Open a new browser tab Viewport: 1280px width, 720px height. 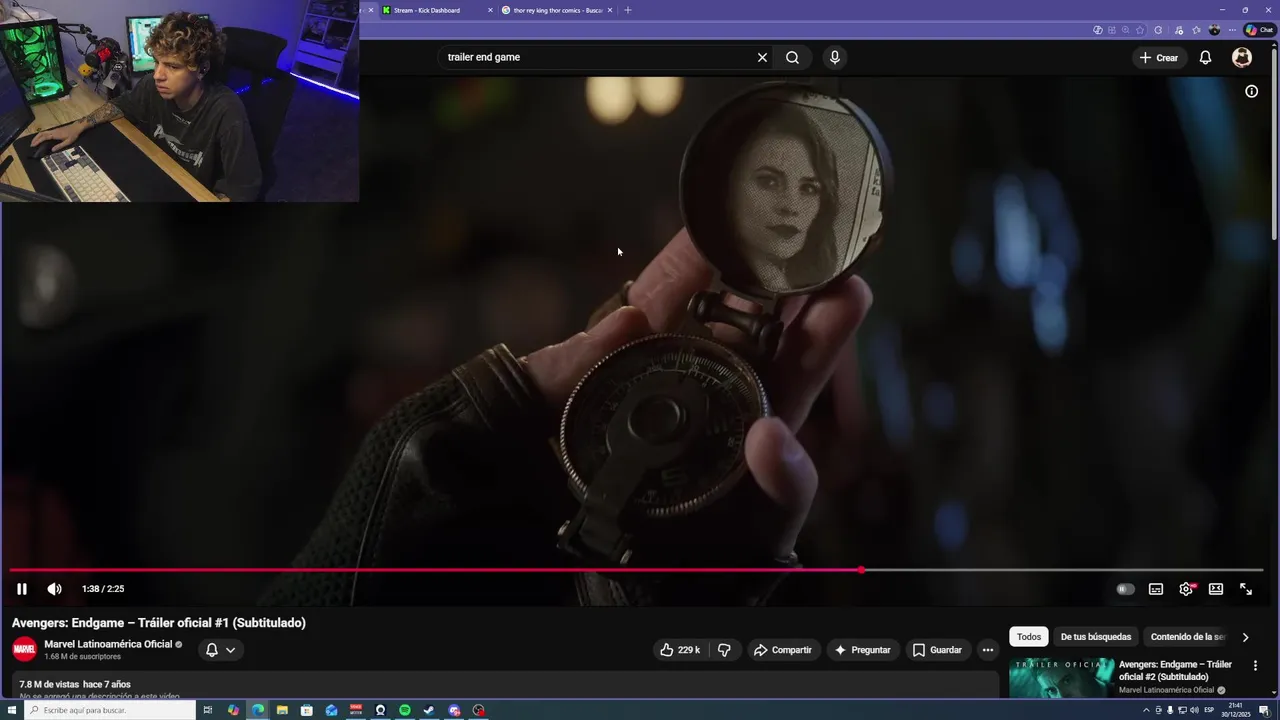(x=628, y=10)
